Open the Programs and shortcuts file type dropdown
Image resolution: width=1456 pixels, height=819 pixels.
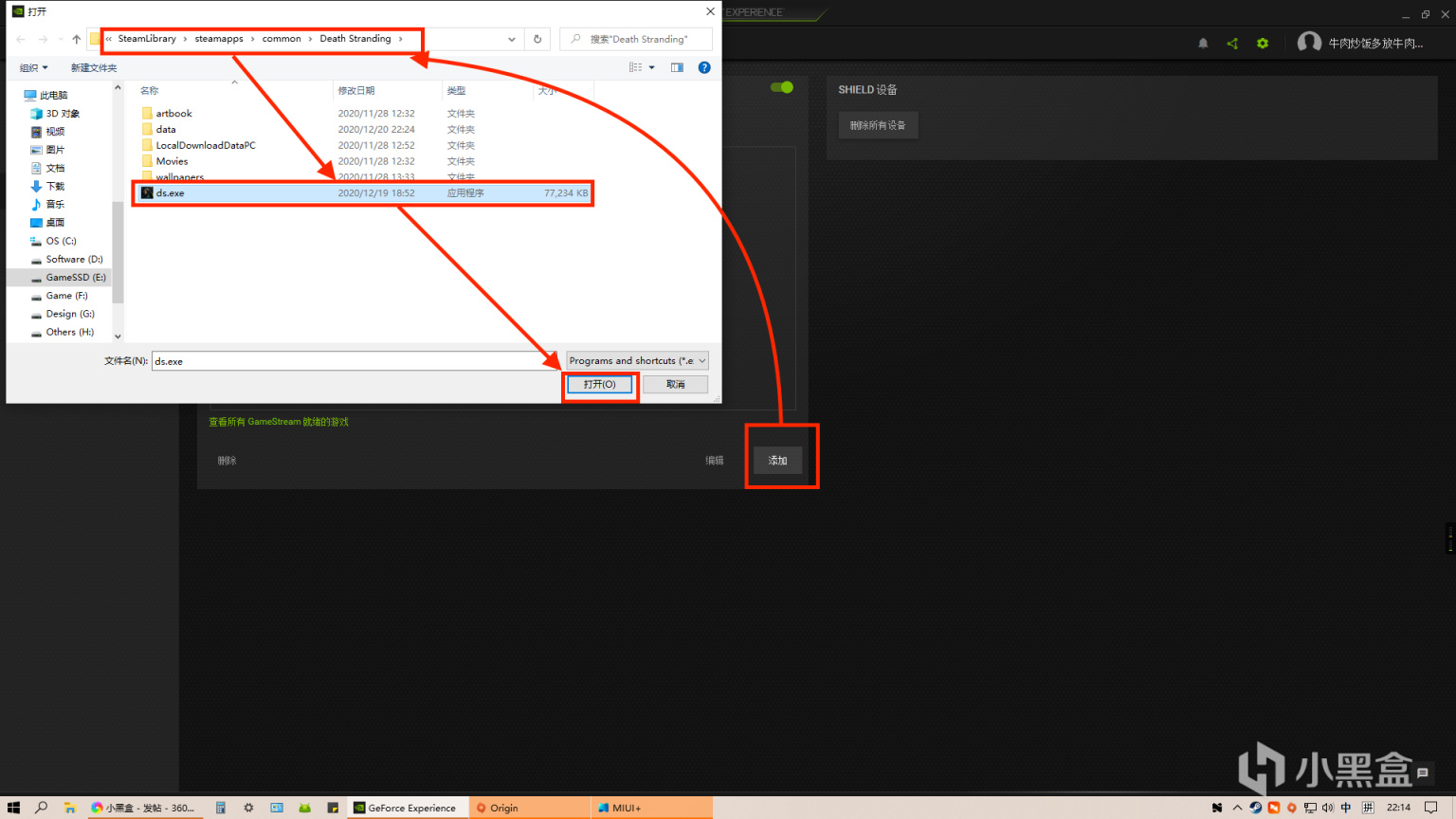pos(637,360)
